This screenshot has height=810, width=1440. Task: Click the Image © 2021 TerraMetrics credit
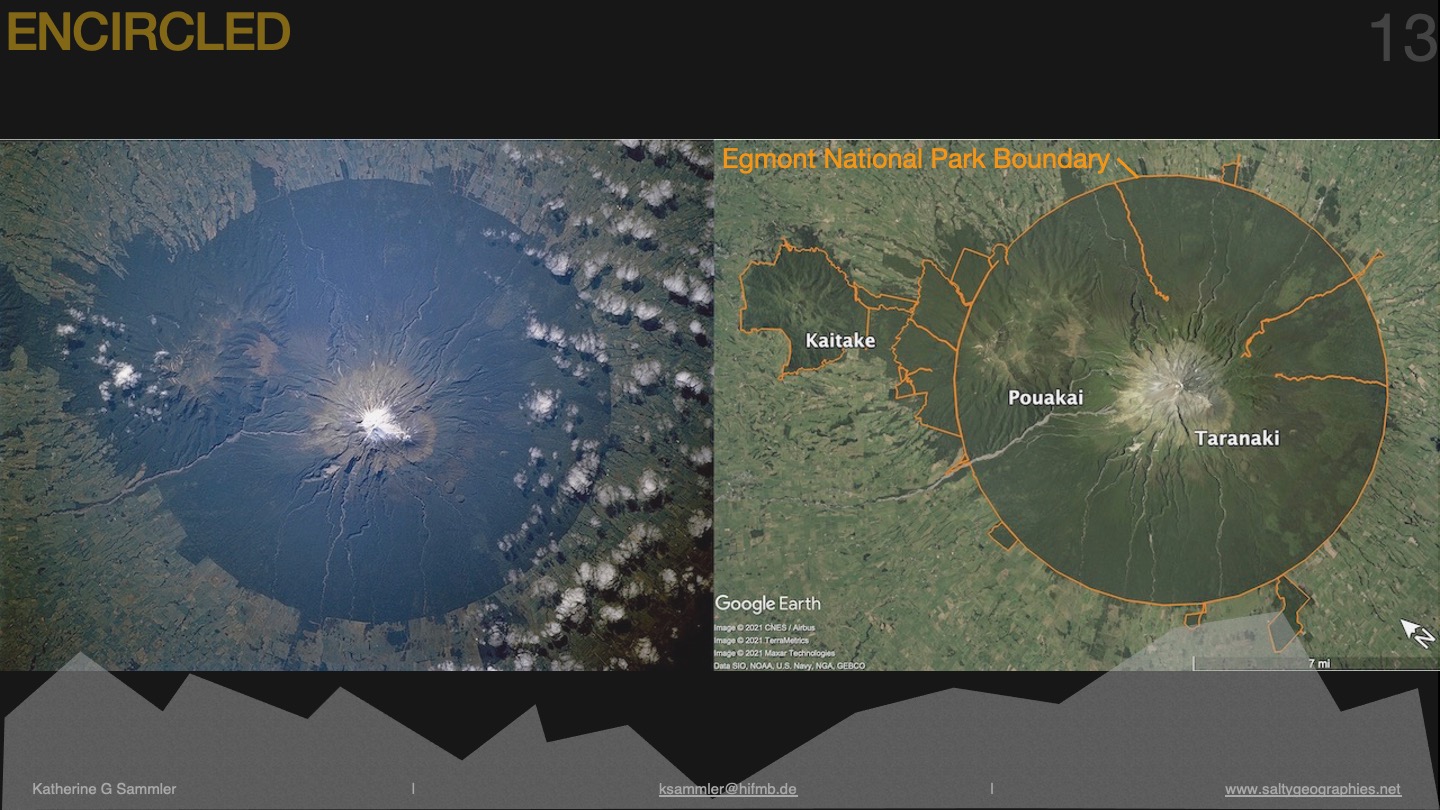(x=761, y=640)
